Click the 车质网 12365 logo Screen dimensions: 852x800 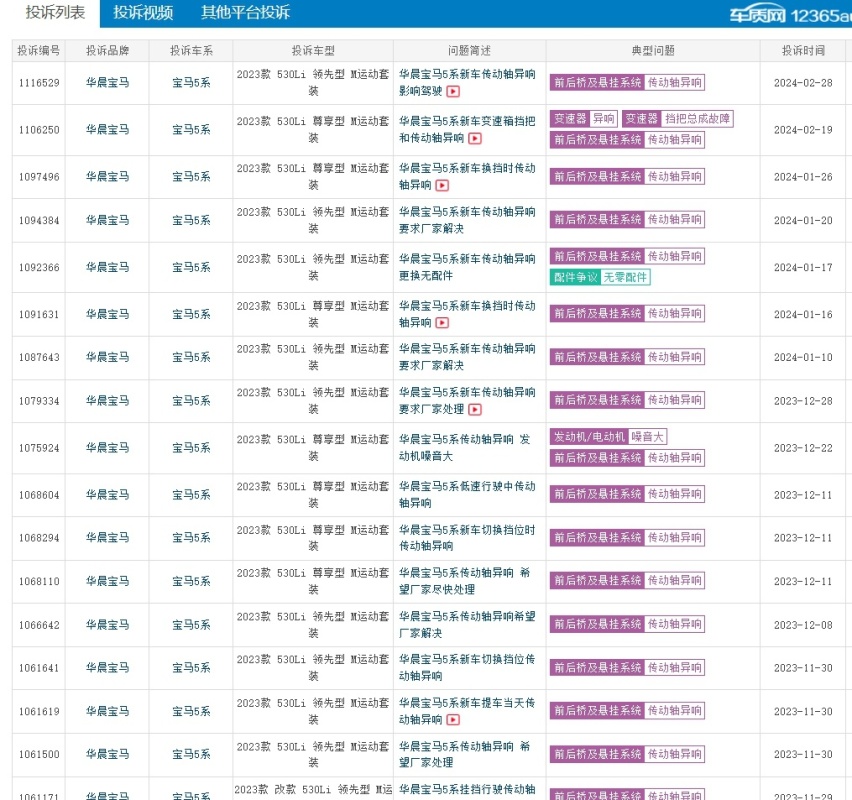(x=790, y=14)
